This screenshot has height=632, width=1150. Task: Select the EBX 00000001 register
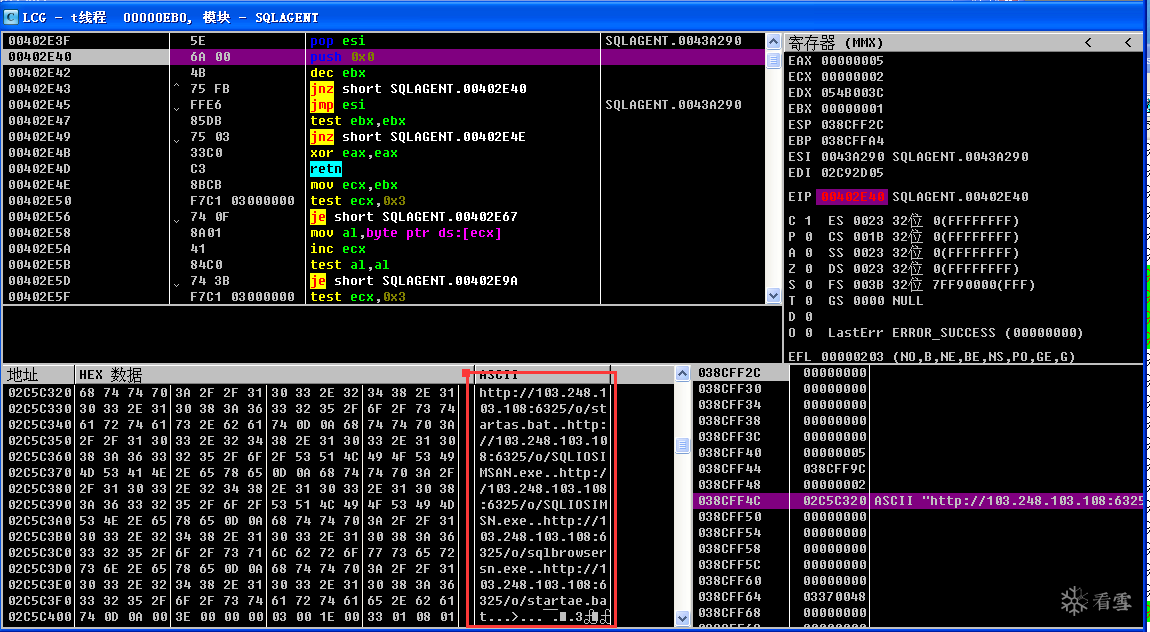tap(836, 109)
